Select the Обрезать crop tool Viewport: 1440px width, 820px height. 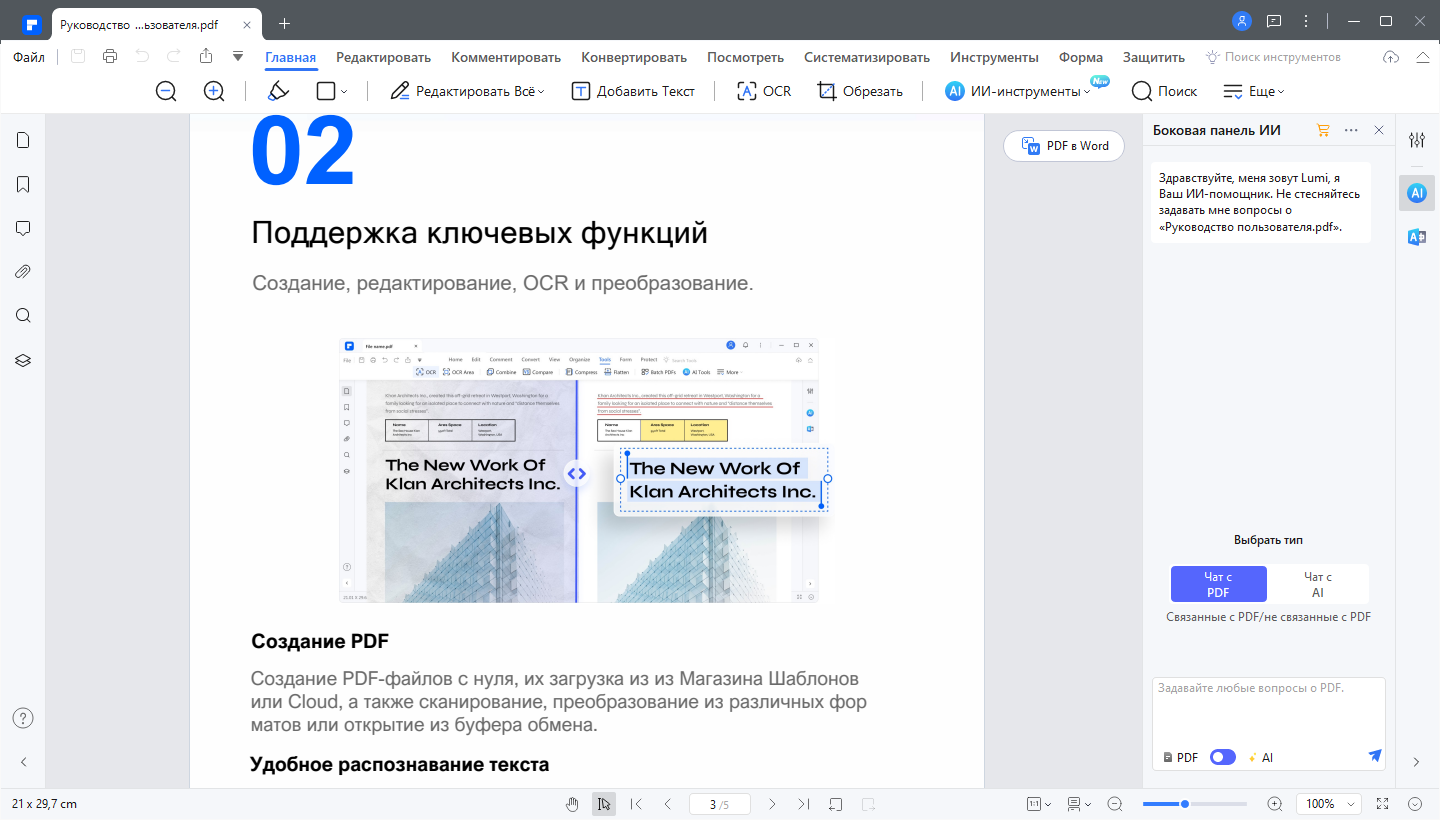[860, 91]
